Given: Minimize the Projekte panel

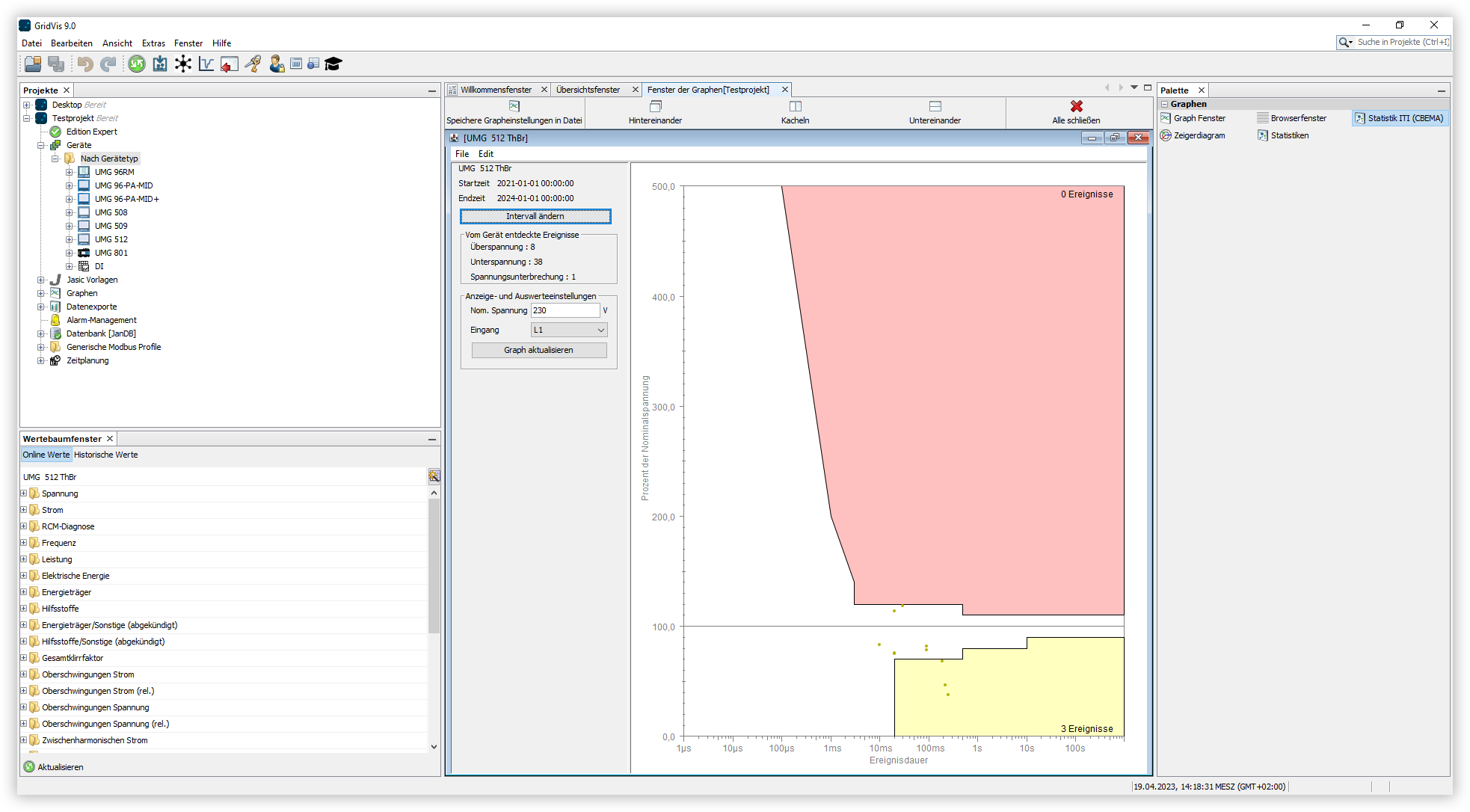Looking at the screenshot, I should coord(432,90).
